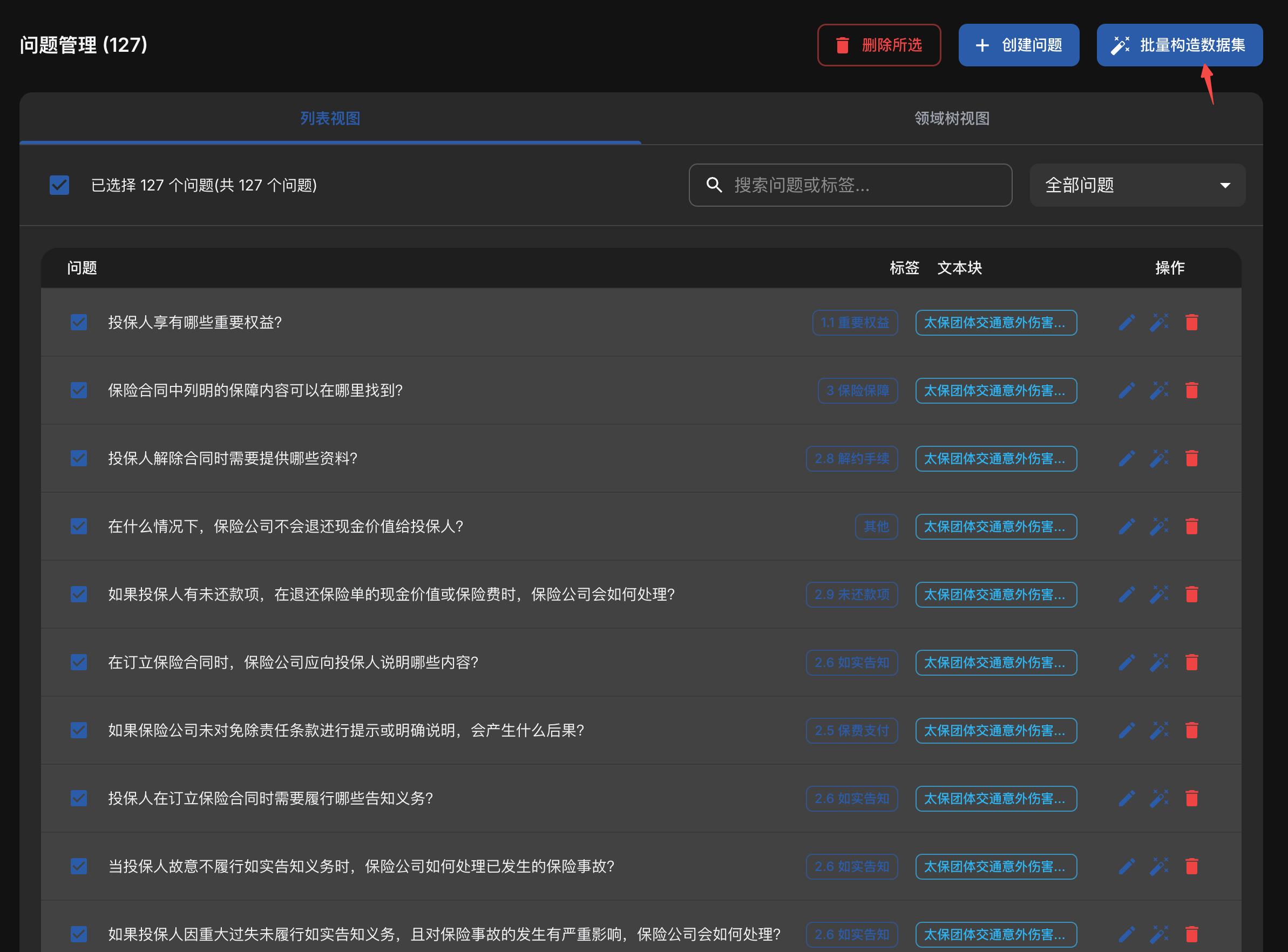Delete the question about 保险合同保障内容
This screenshot has width=1288, height=952.
click(1192, 390)
